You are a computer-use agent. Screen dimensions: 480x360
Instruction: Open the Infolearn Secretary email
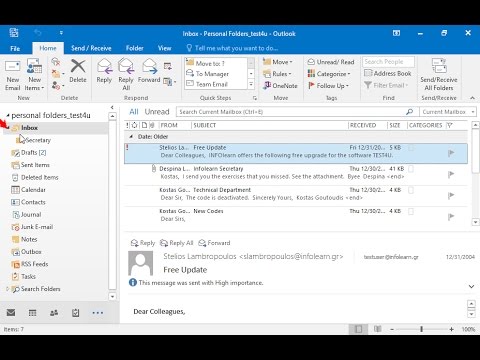(x=296, y=174)
